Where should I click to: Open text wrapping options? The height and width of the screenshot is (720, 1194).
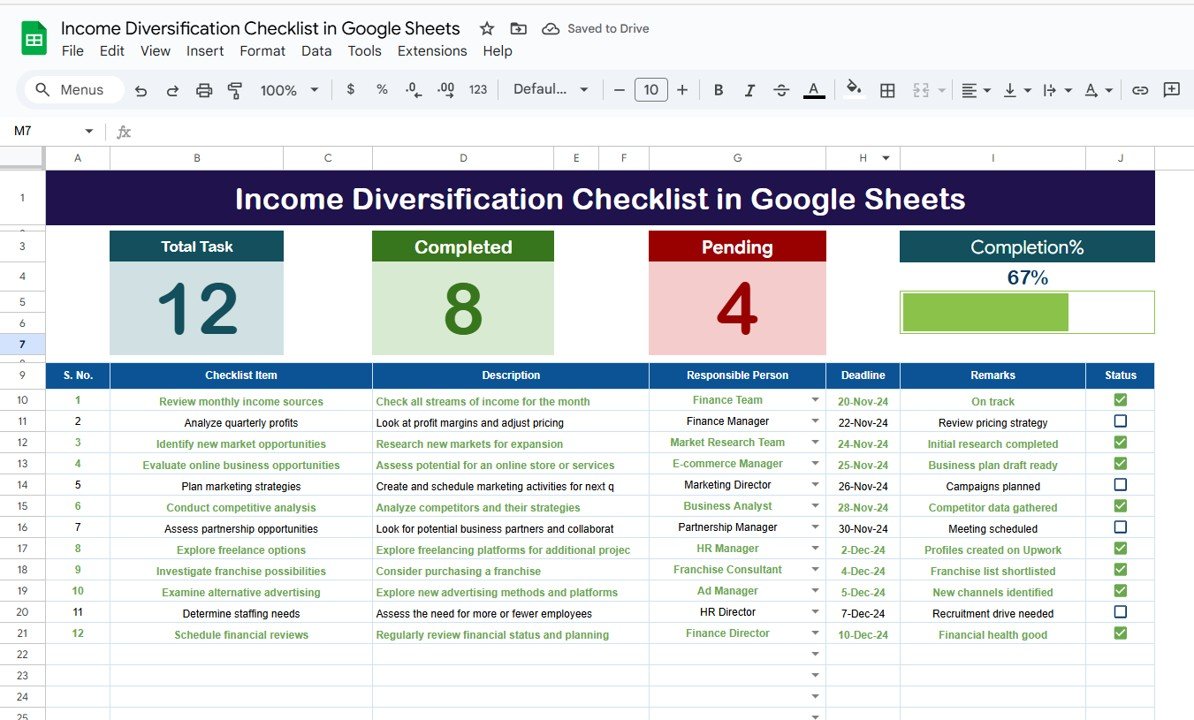pyautogui.click(x=1057, y=91)
